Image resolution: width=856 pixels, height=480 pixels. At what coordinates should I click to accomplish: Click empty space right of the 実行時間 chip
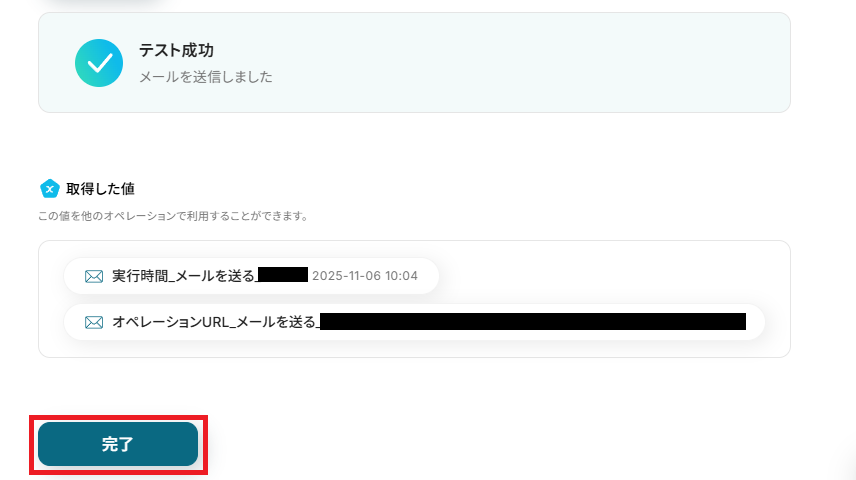click(601, 276)
